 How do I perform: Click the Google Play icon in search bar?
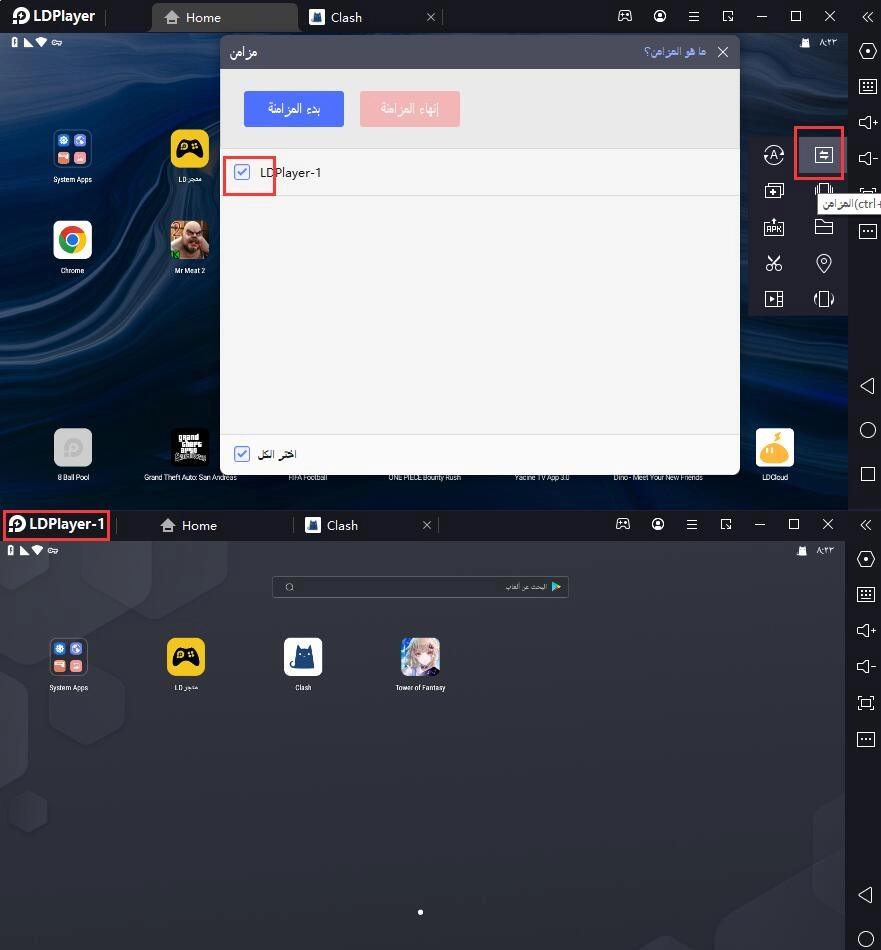(556, 586)
